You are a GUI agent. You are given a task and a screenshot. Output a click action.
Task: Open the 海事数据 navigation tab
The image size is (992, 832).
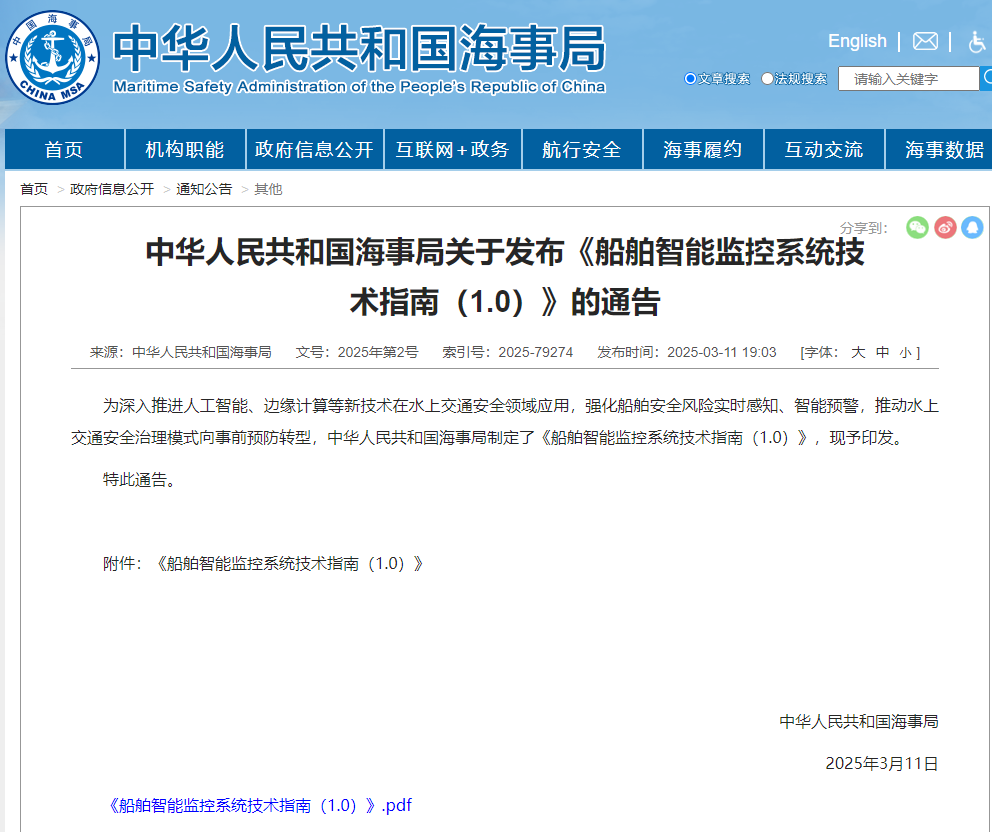coord(939,149)
